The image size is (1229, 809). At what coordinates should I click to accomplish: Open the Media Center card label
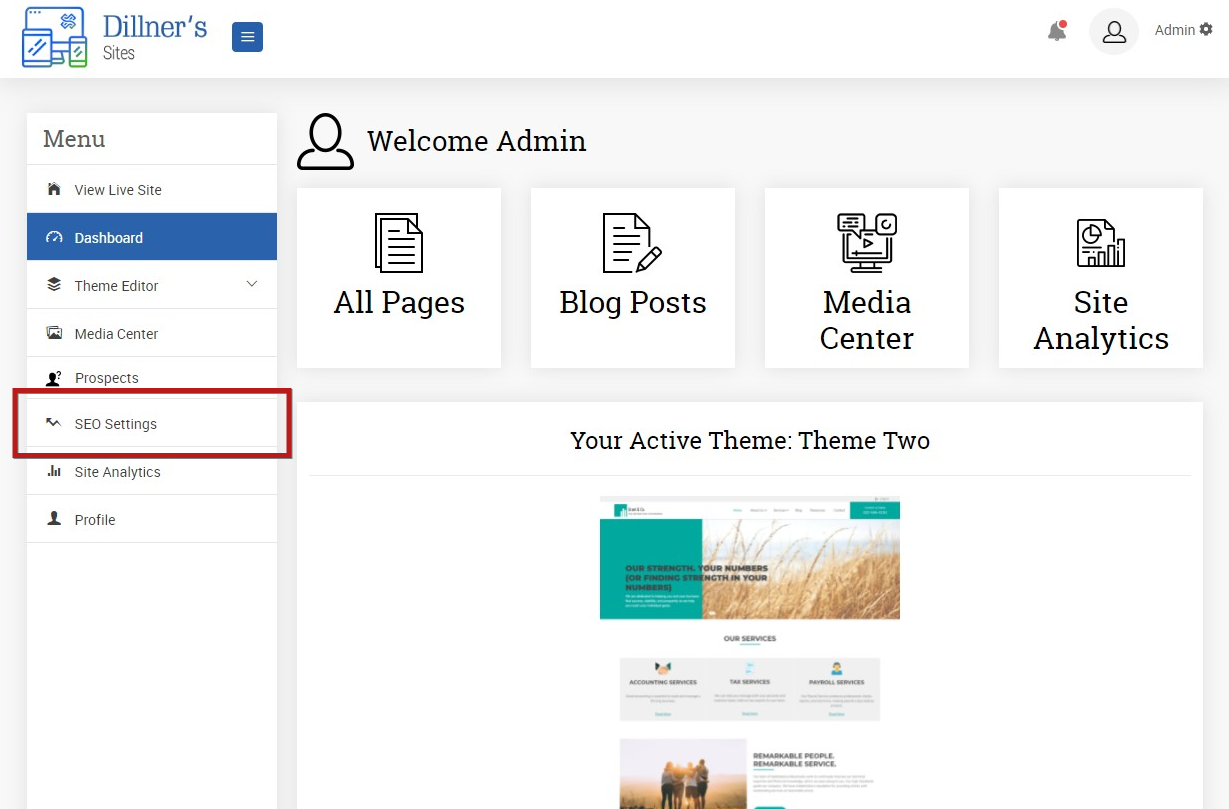point(867,320)
